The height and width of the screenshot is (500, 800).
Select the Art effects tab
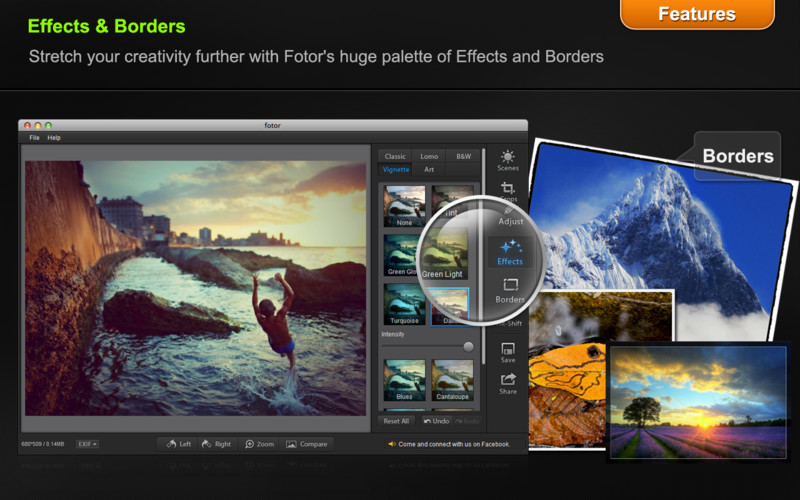(x=429, y=169)
